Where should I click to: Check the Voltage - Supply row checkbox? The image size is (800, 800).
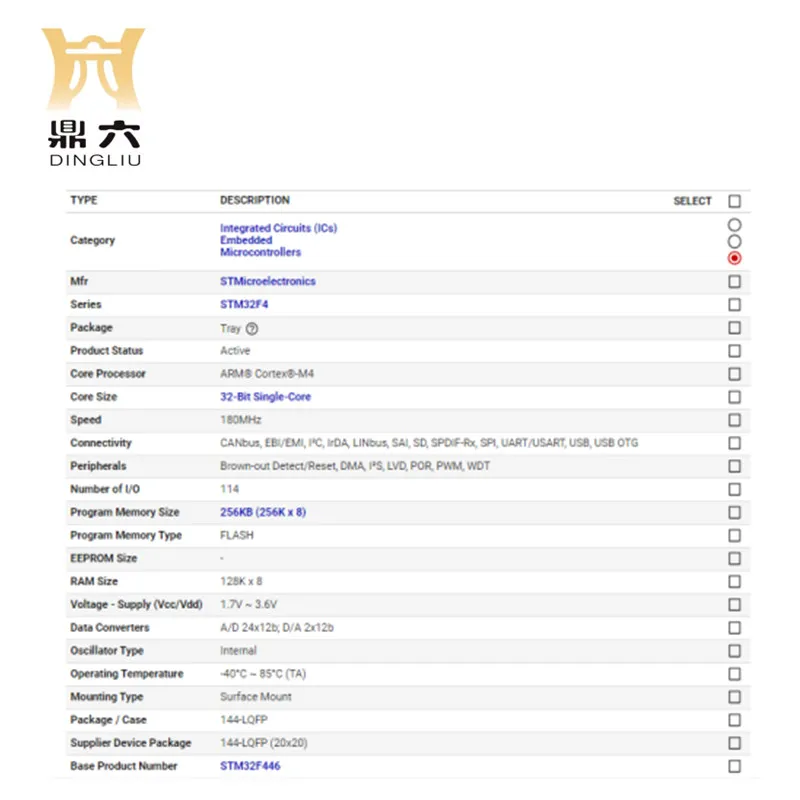(734, 605)
